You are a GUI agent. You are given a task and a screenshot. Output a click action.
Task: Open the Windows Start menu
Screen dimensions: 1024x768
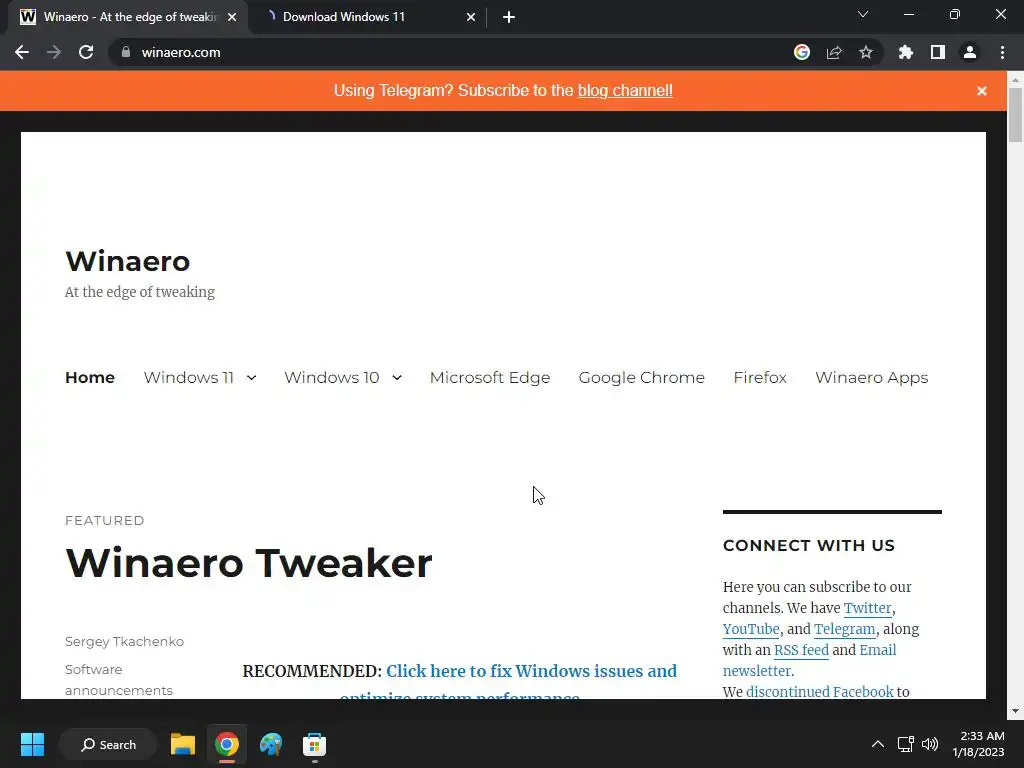click(32, 744)
